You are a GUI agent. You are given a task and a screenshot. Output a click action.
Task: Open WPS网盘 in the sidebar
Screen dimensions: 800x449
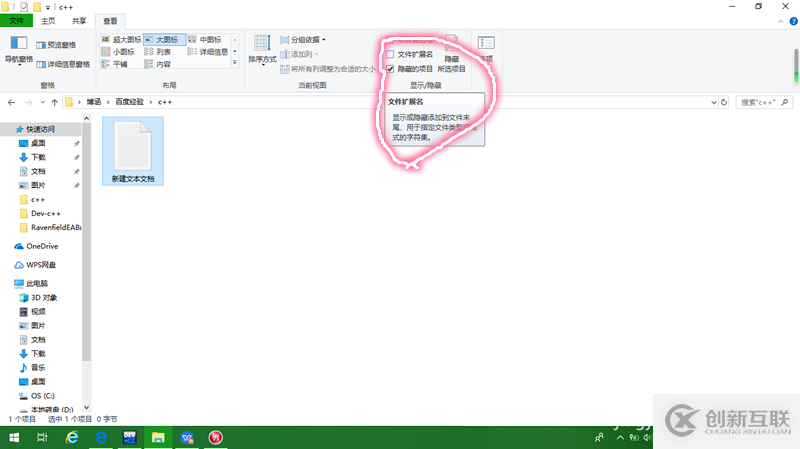(x=41, y=265)
